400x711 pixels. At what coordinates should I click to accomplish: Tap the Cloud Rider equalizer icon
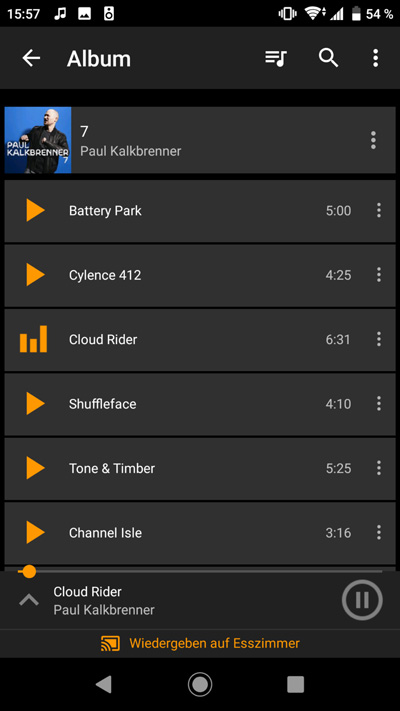tap(34, 339)
